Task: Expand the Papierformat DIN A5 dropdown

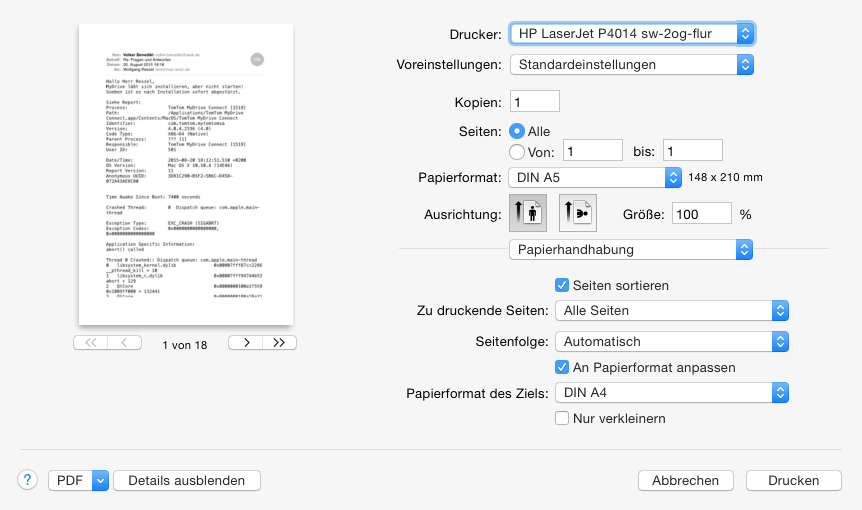Action: [x=595, y=177]
